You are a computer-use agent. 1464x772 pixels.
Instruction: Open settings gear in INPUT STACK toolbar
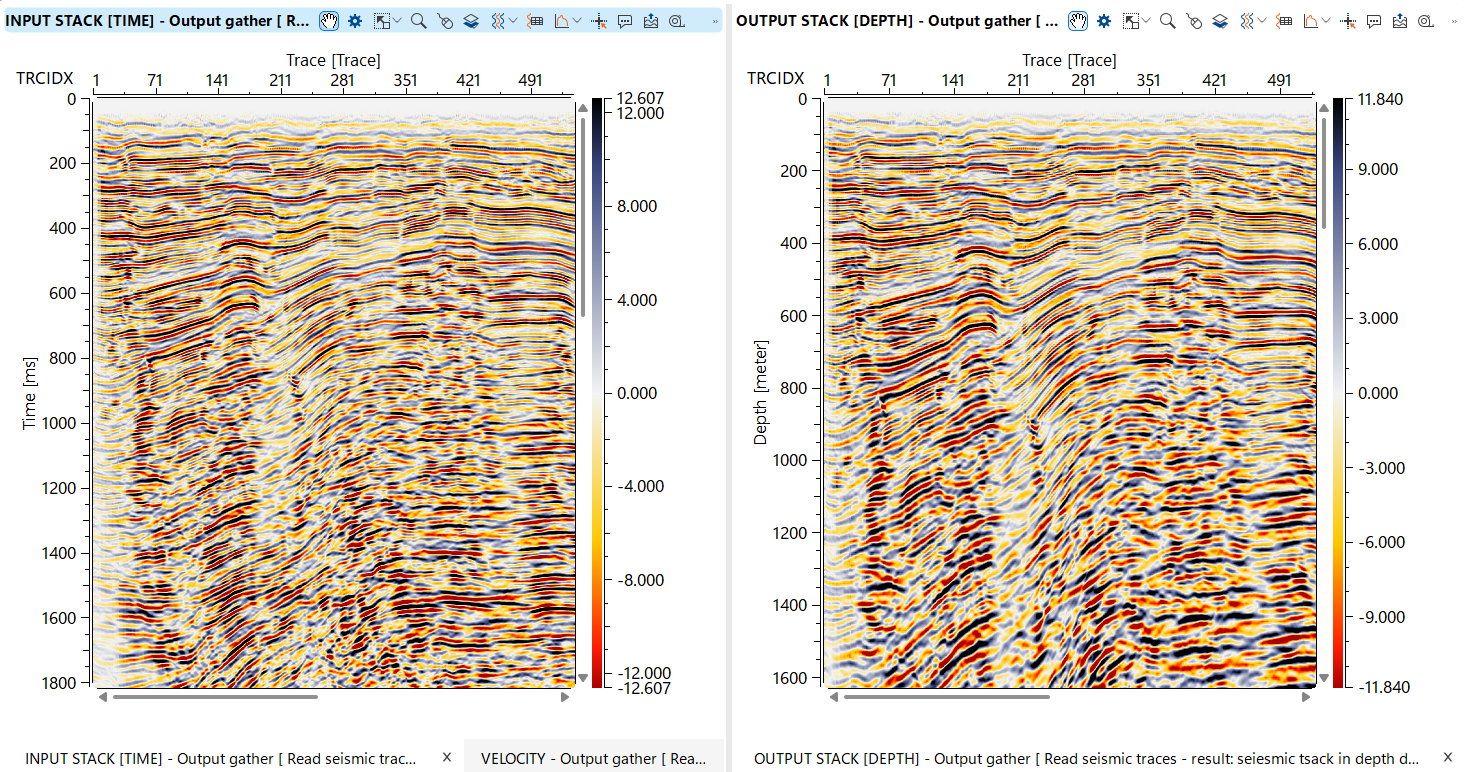pos(355,20)
